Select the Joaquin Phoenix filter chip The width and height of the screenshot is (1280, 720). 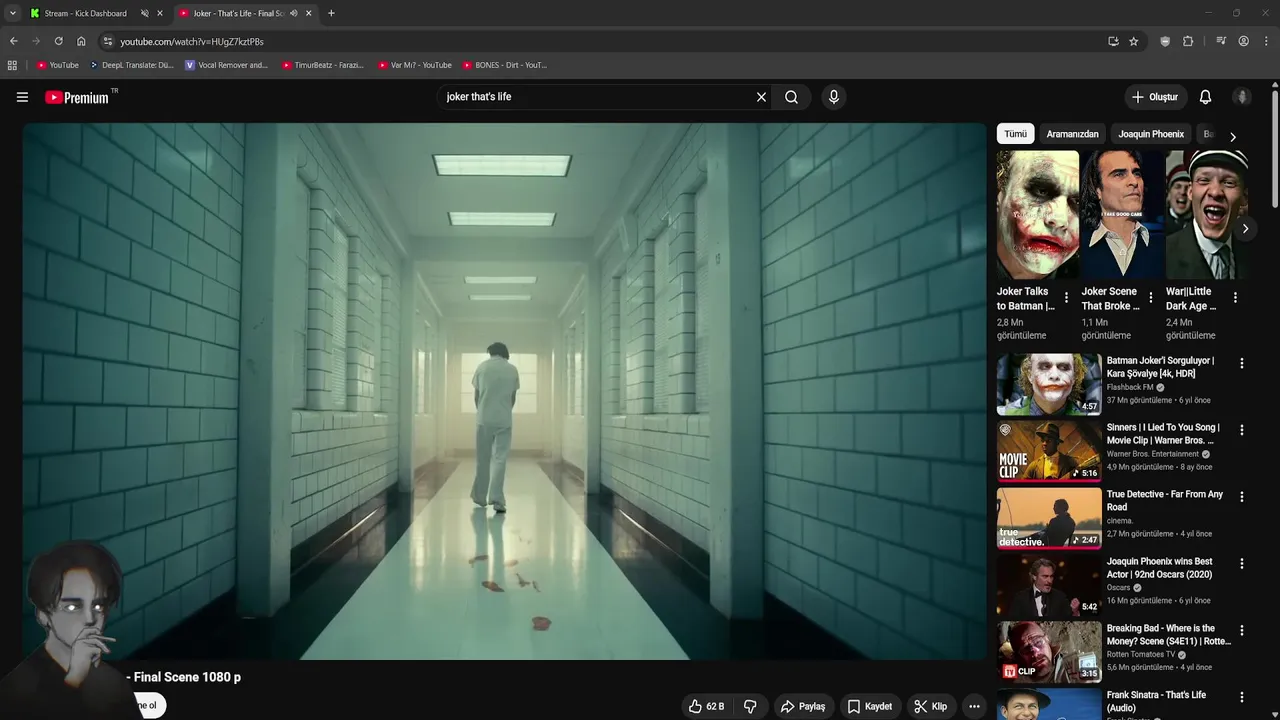1151,134
